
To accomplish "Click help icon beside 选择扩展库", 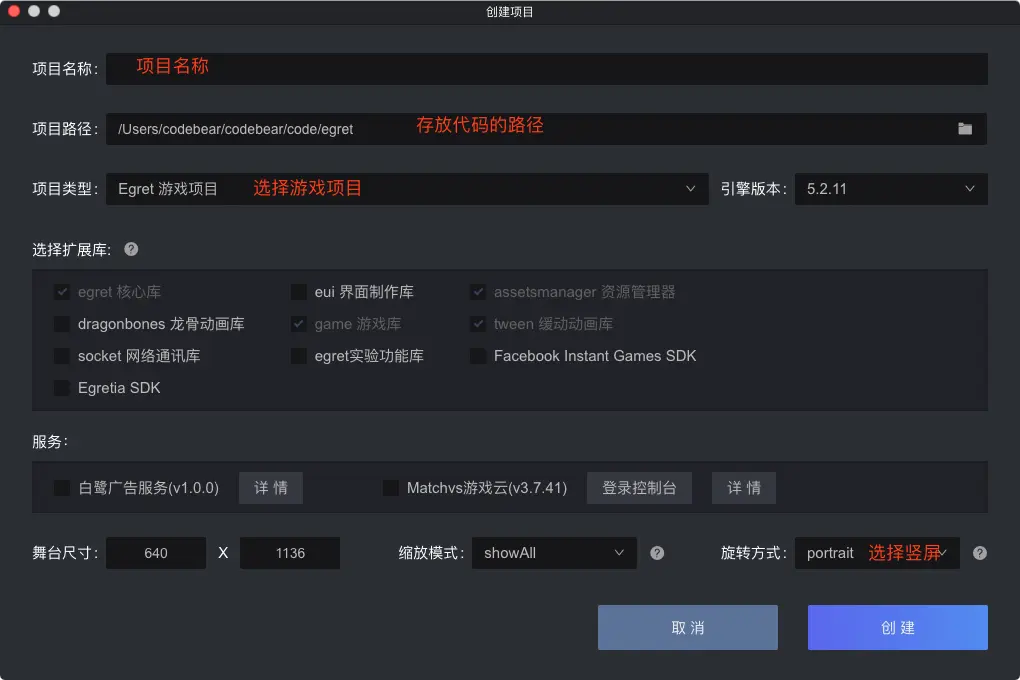I will tap(131, 249).
